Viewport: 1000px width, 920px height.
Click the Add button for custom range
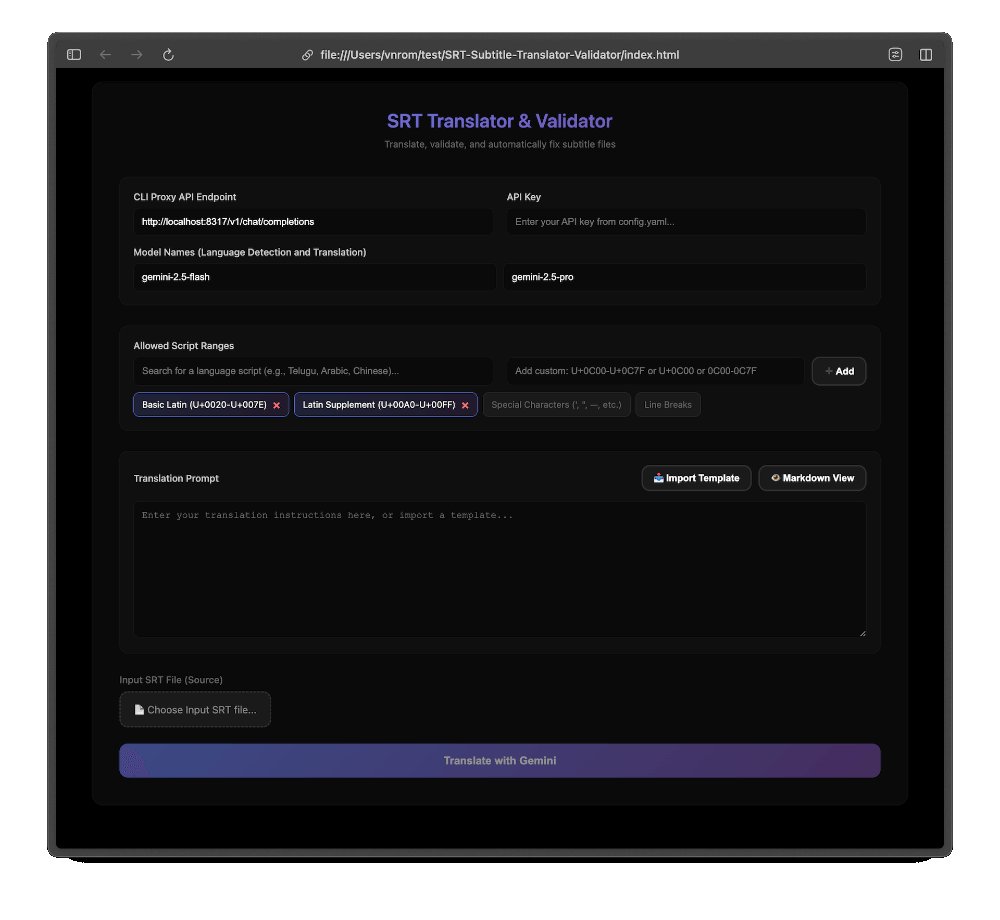coord(839,371)
